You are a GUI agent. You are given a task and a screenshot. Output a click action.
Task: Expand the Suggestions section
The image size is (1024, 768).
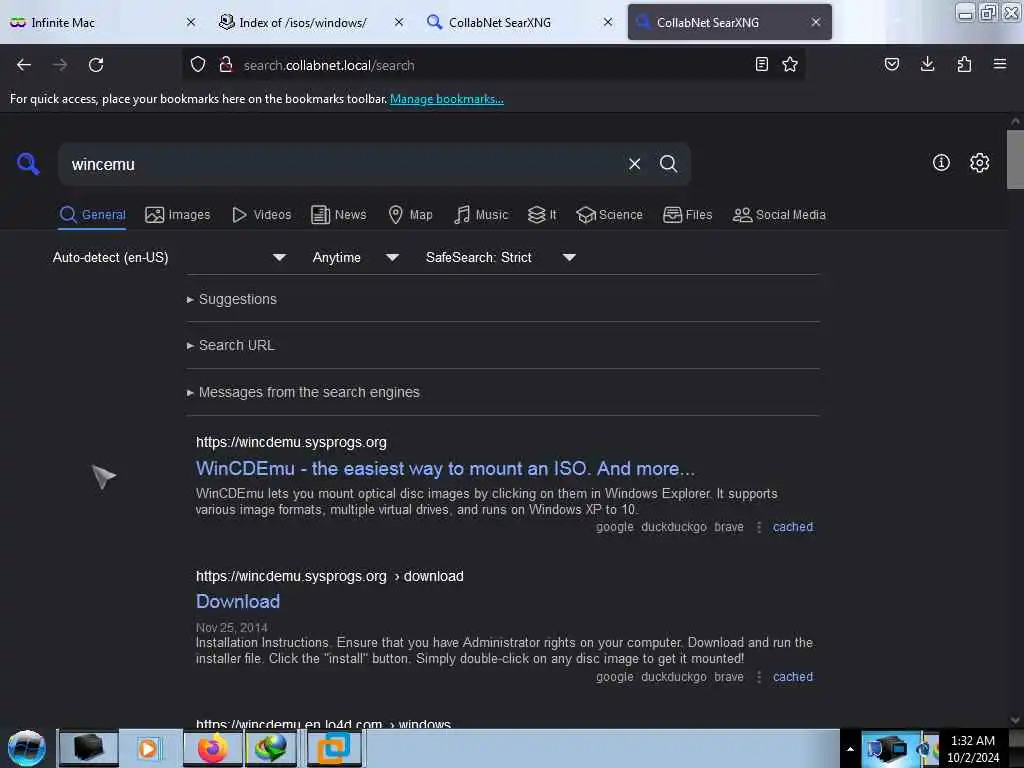(x=232, y=299)
